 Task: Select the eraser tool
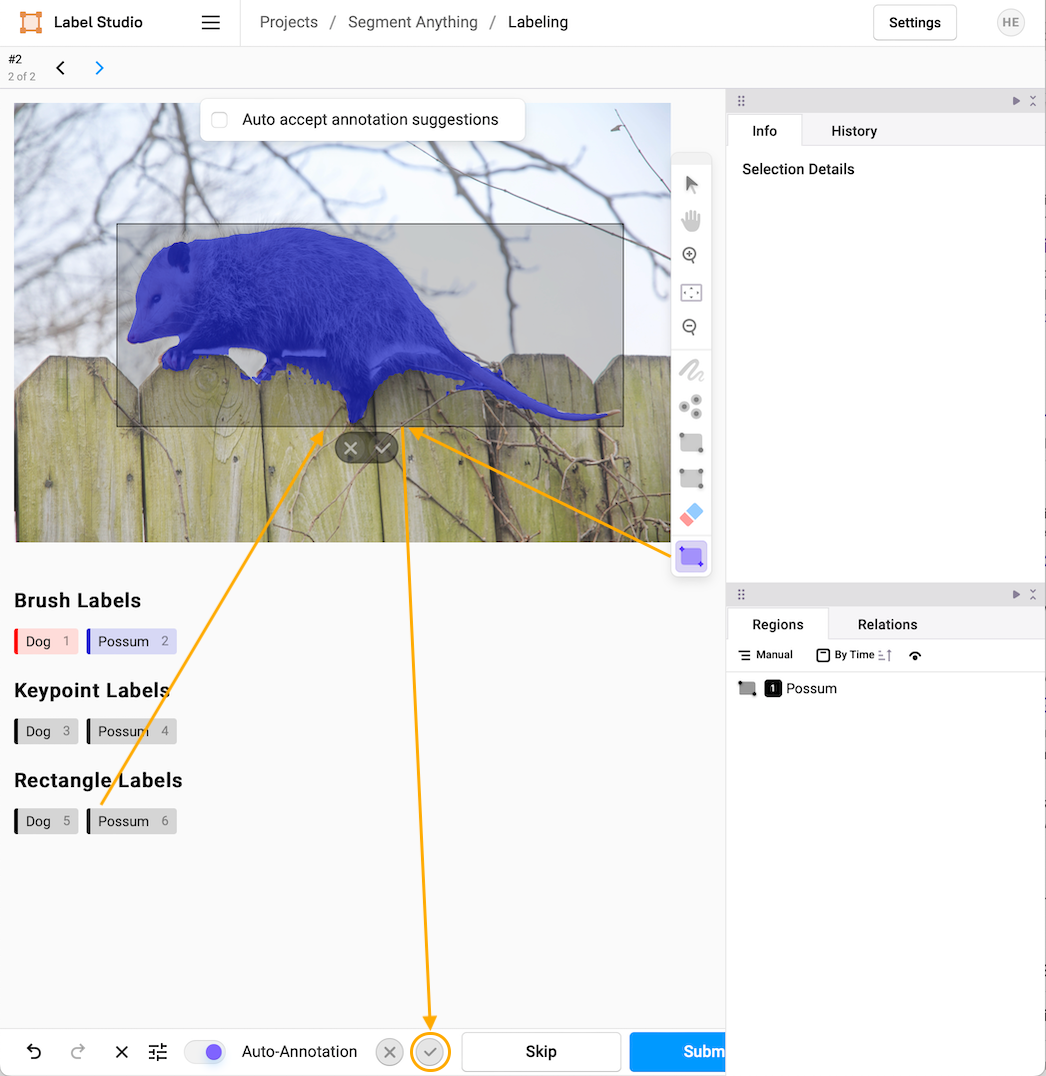click(x=691, y=514)
